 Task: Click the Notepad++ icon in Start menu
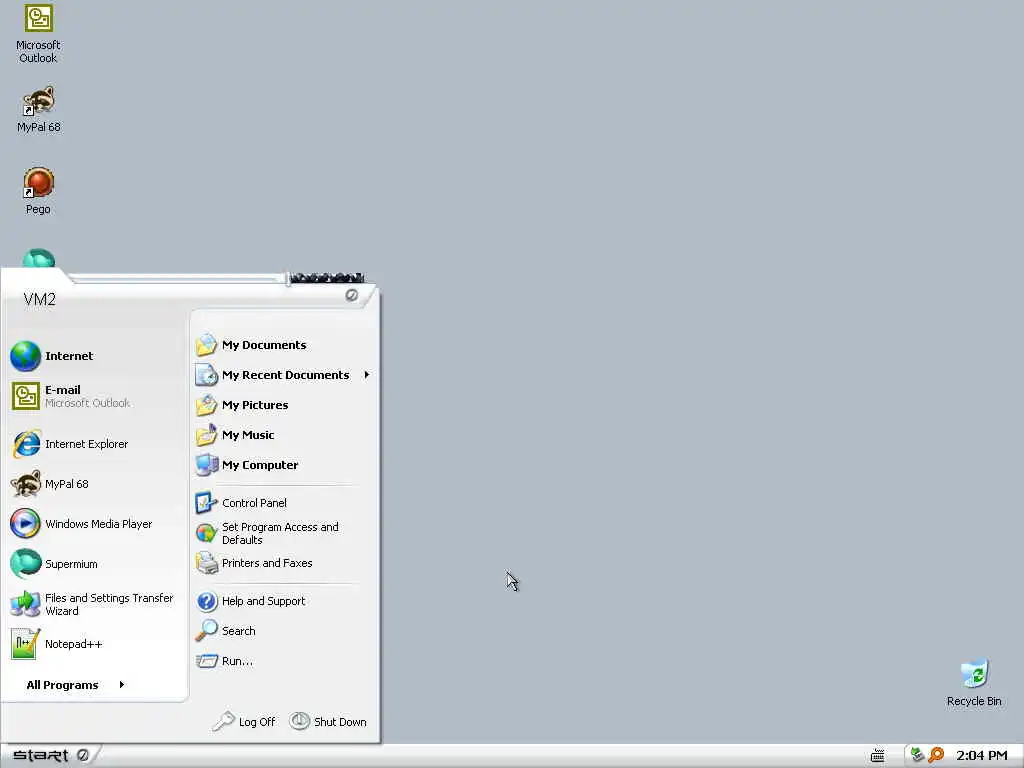click(25, 644)
